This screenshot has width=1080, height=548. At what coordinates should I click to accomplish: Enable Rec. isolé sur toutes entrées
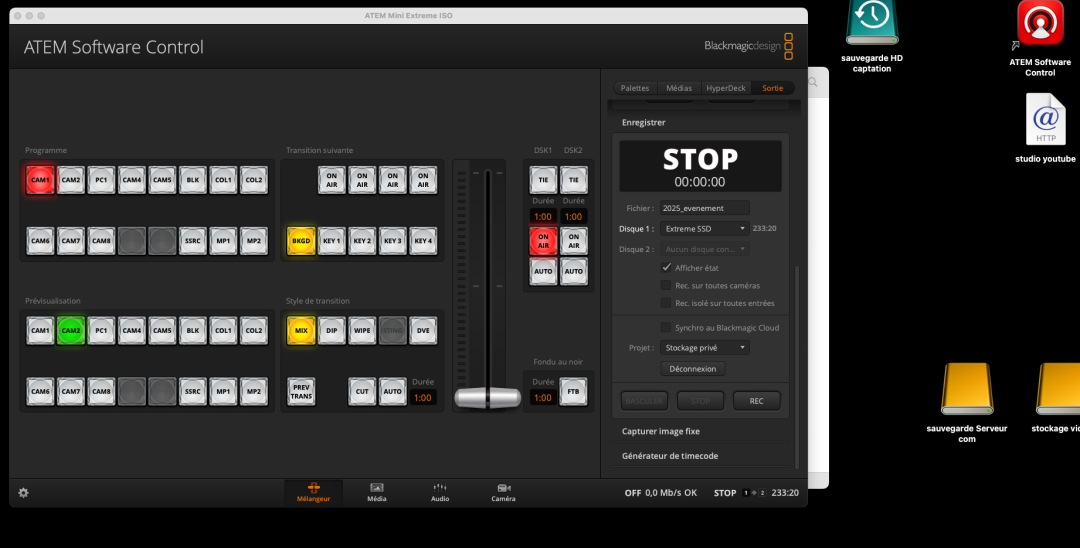(666, 303)
